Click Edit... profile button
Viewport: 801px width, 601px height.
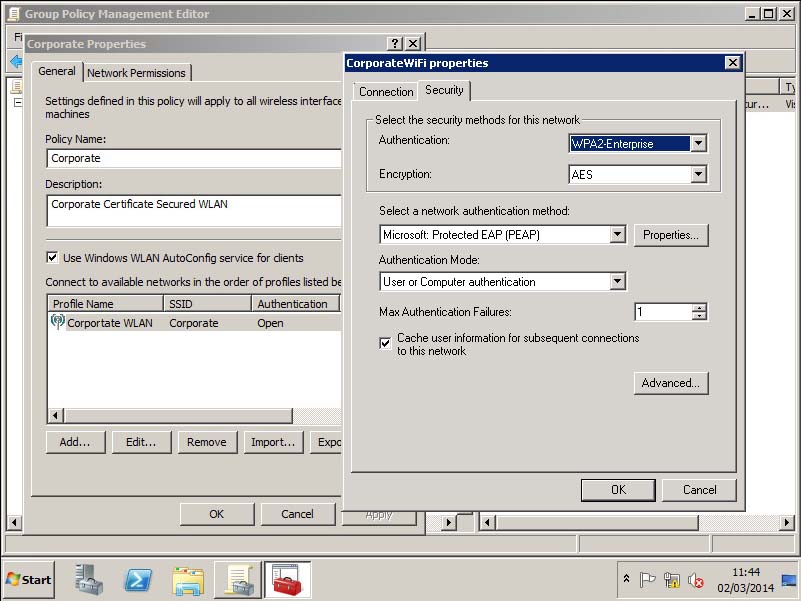[141, 442]
